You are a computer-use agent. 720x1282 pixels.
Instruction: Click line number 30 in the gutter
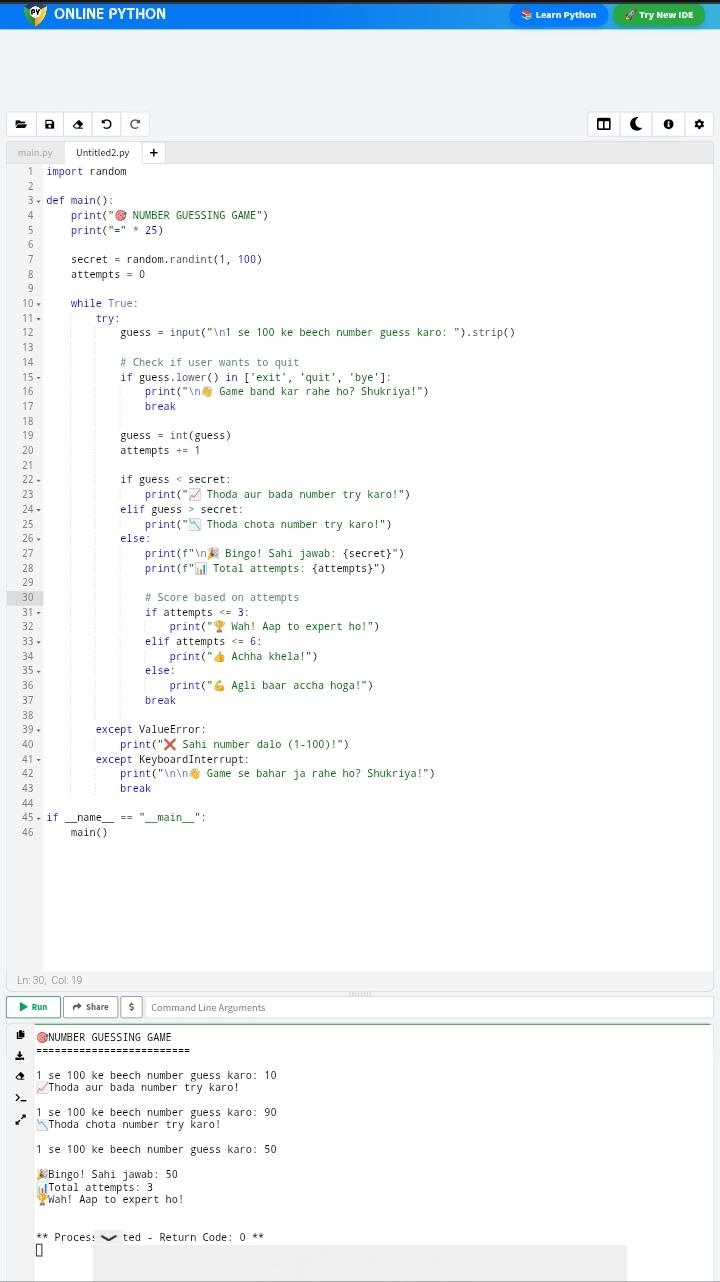pyautogui.click(x=27, y=597)
